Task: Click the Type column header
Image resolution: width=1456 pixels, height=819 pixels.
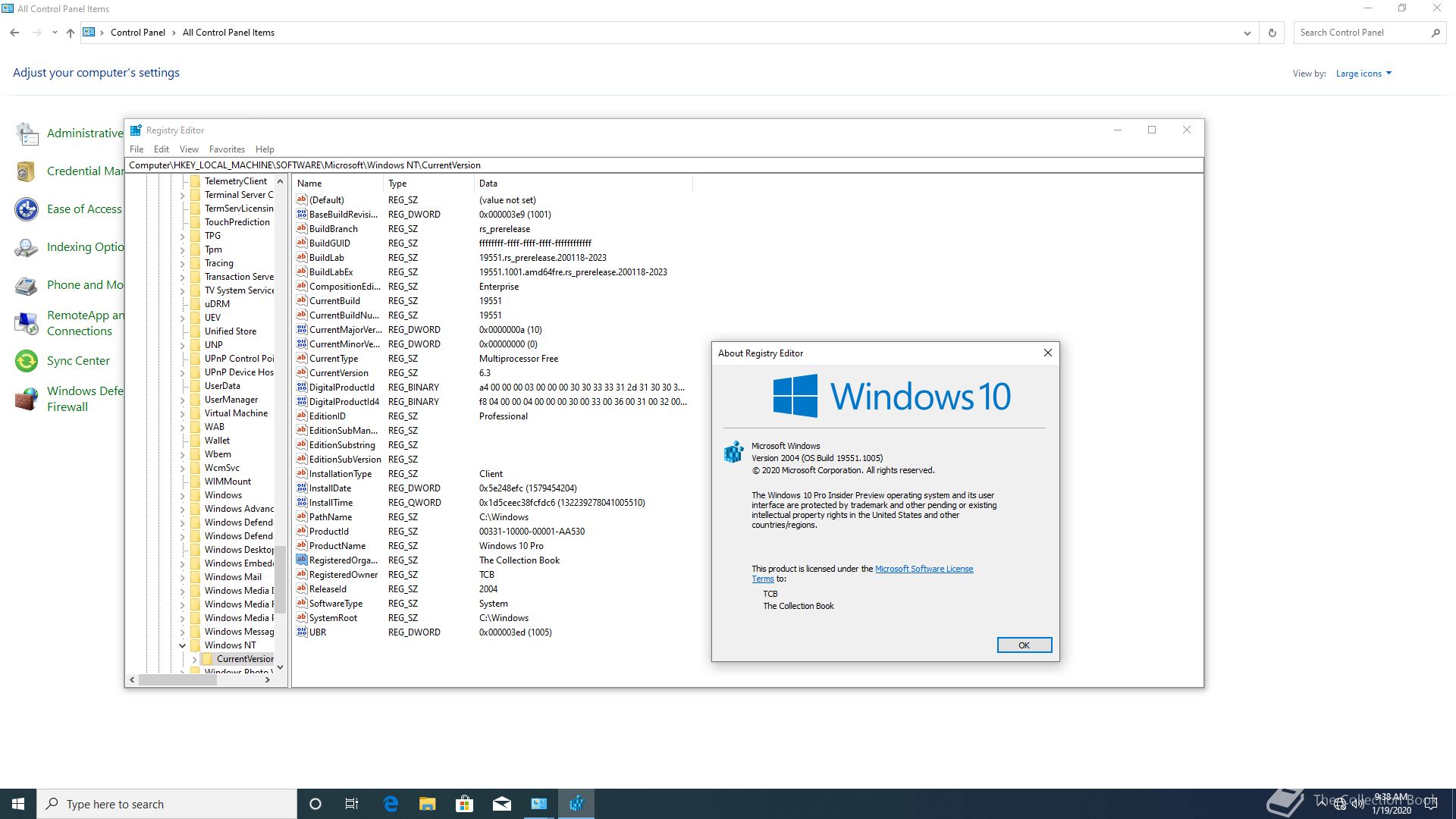Action: coord(429,184)
